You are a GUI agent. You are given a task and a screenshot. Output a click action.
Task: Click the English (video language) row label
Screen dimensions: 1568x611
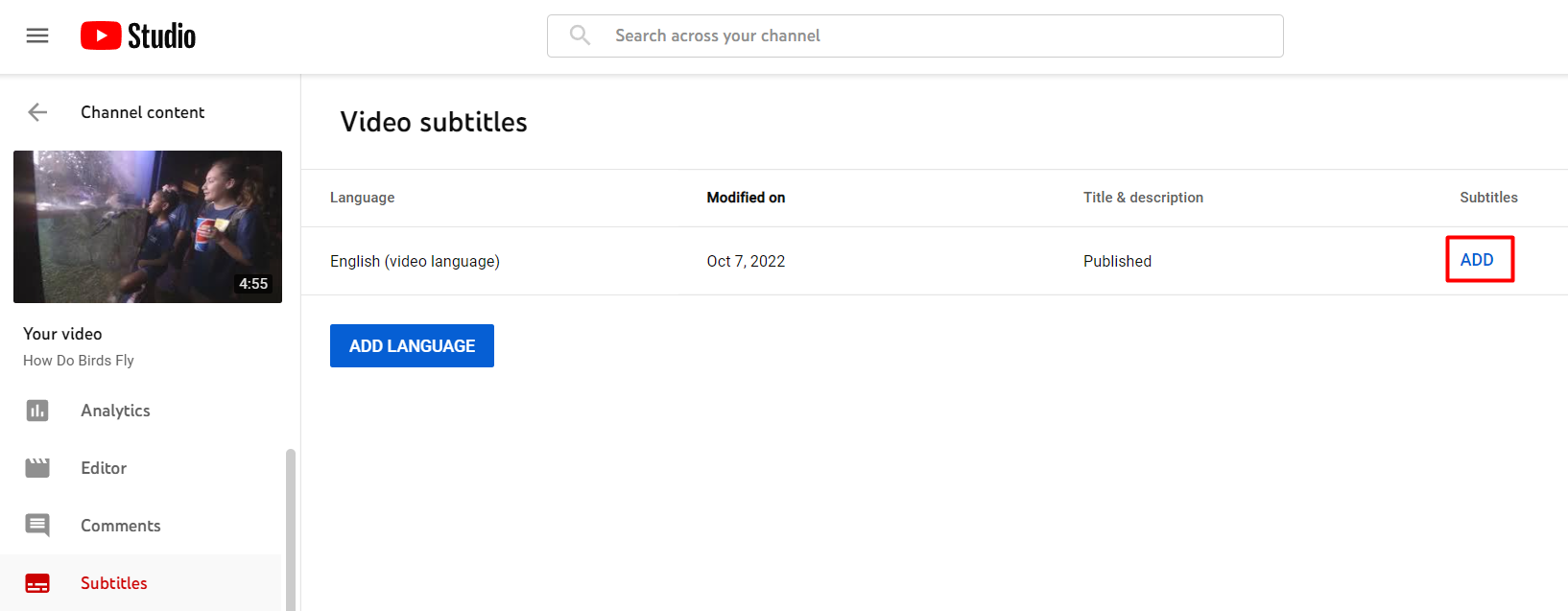coord(415,261)
